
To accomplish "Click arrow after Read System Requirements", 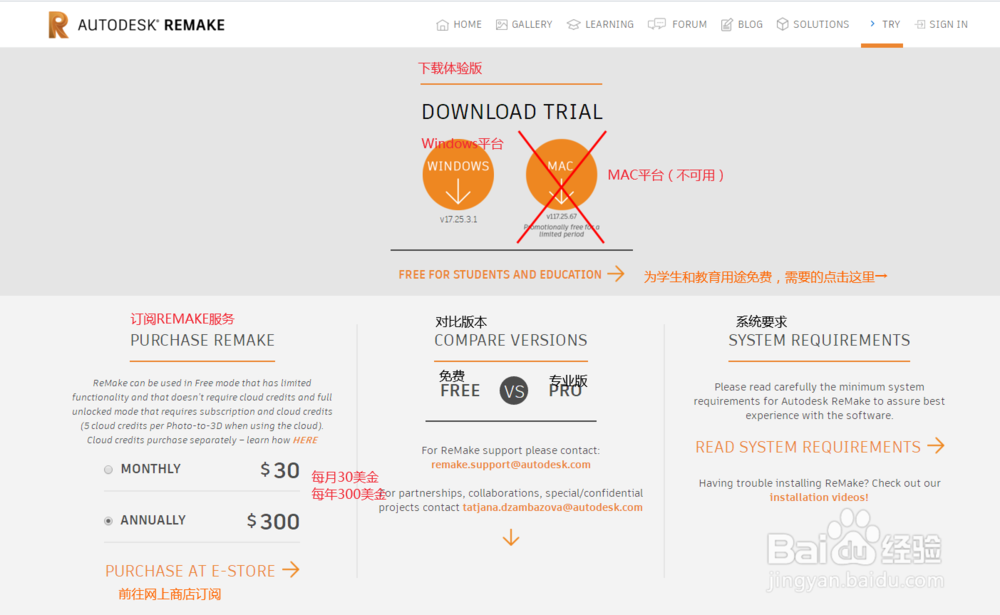I will point(936,445).
